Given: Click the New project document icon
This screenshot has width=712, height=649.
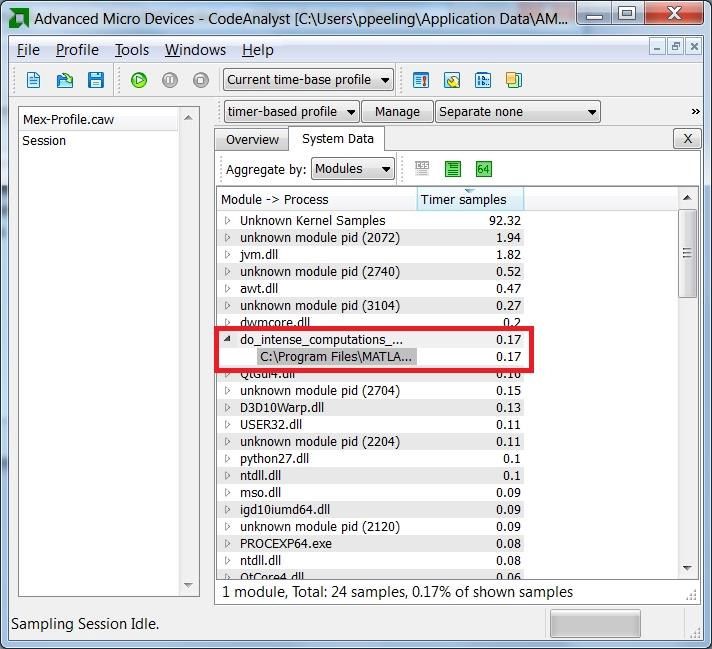Looking at the screenshot, I should (34, 80).
